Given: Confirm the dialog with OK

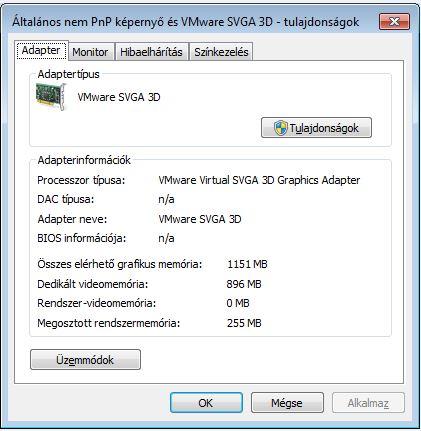Looking at the screenshot, I should pos(206,403).
